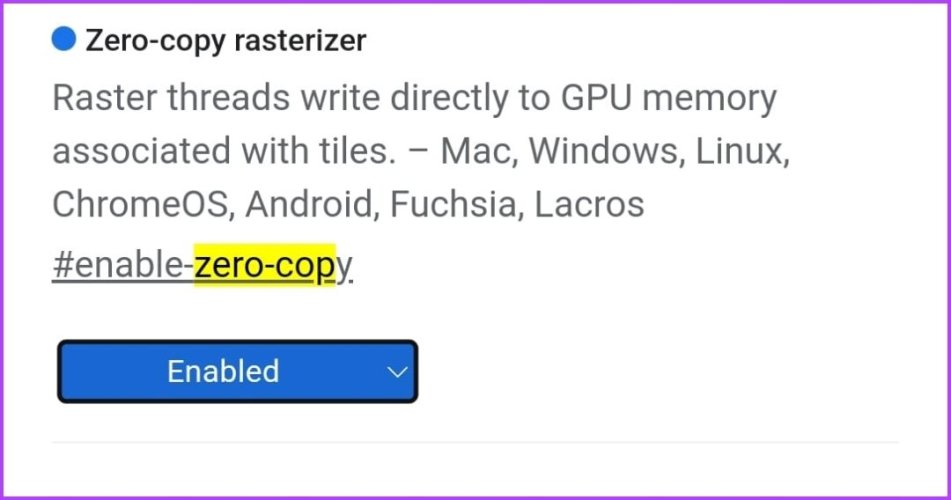Screen dimensions: 951x500
Task: Select the word Enabled inside the dropdown
Action: [x=223, y=371]
